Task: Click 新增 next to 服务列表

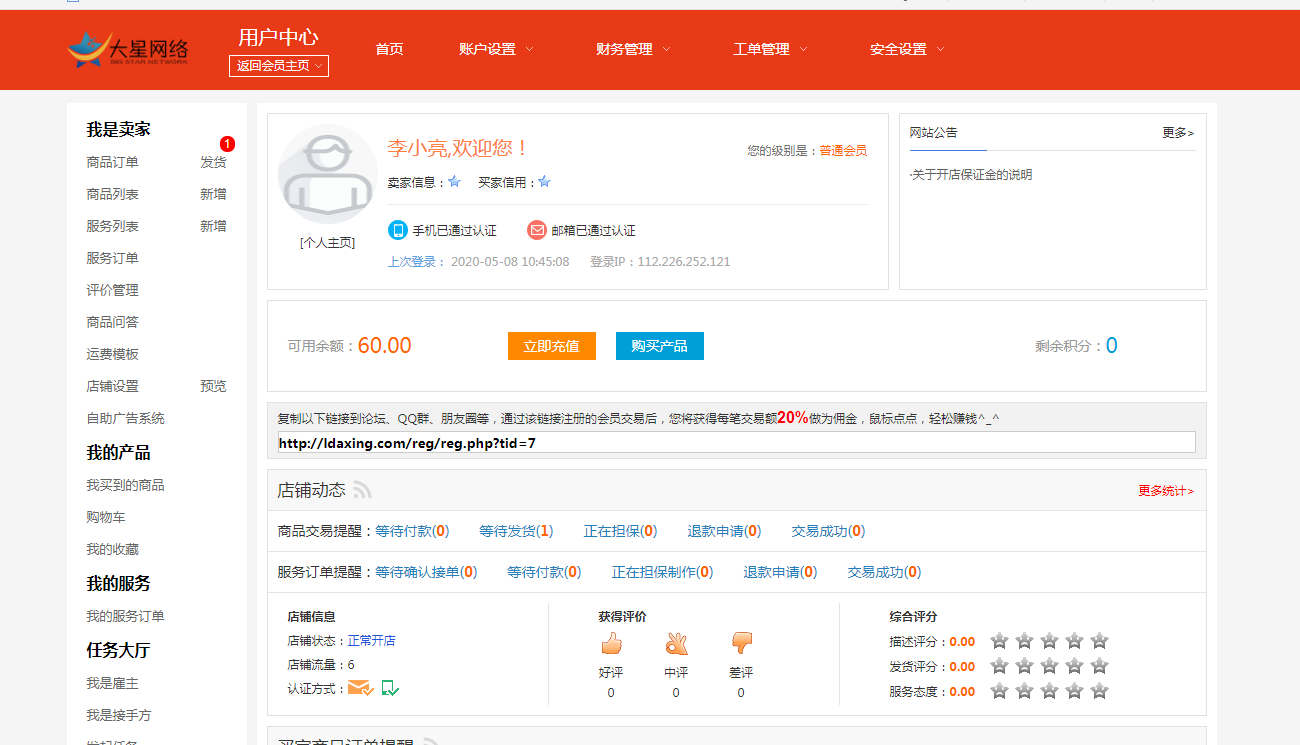Action: pyautogui.click(x=213, y=226)
